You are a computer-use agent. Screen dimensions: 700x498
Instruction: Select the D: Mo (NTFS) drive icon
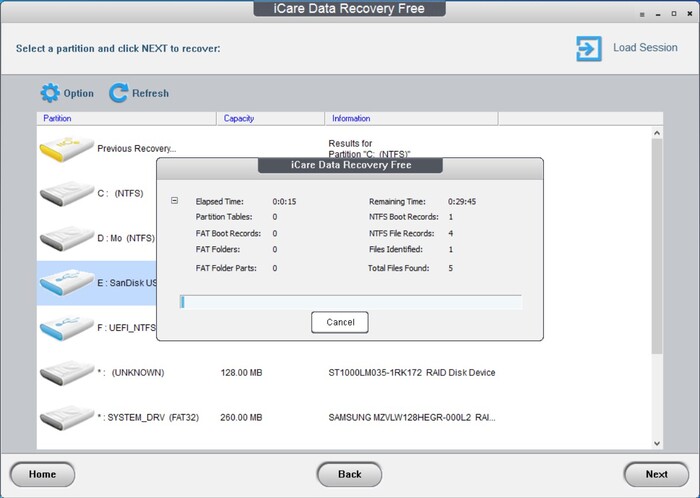pos(67,238)
